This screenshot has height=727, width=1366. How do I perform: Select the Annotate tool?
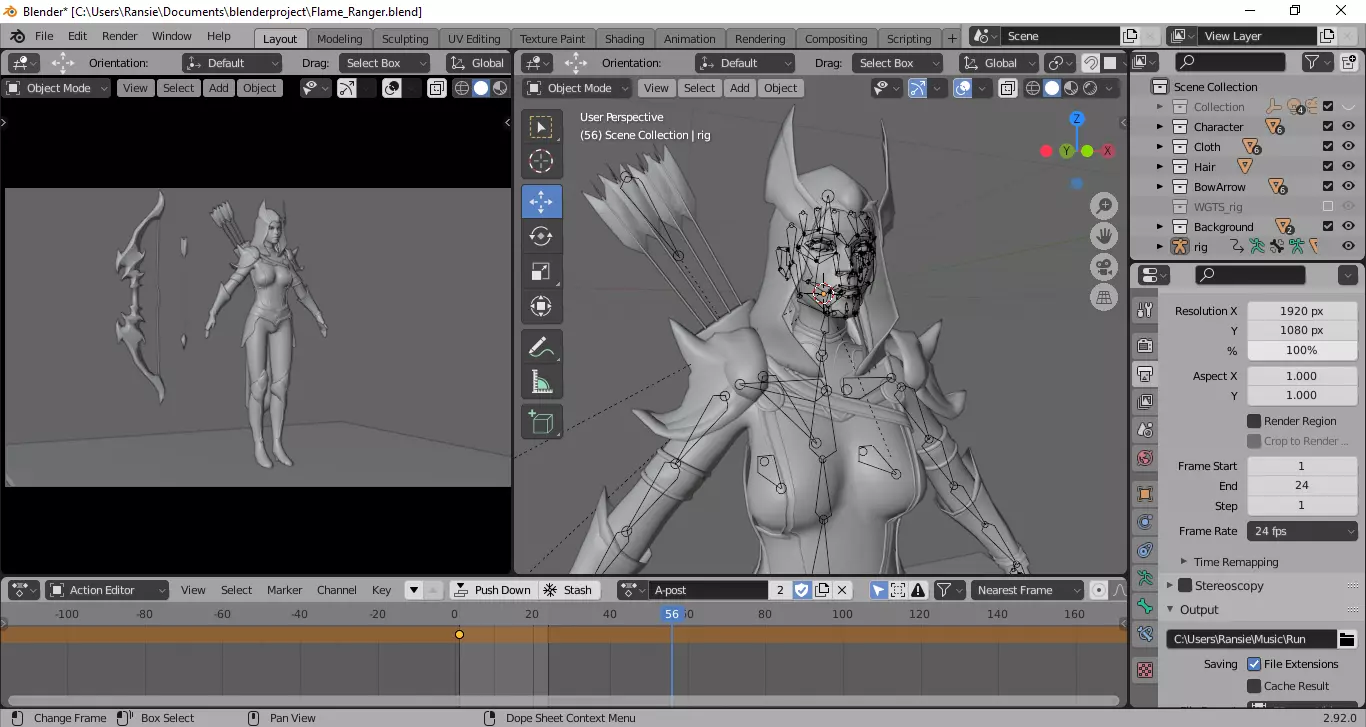[x=541, y=348]
